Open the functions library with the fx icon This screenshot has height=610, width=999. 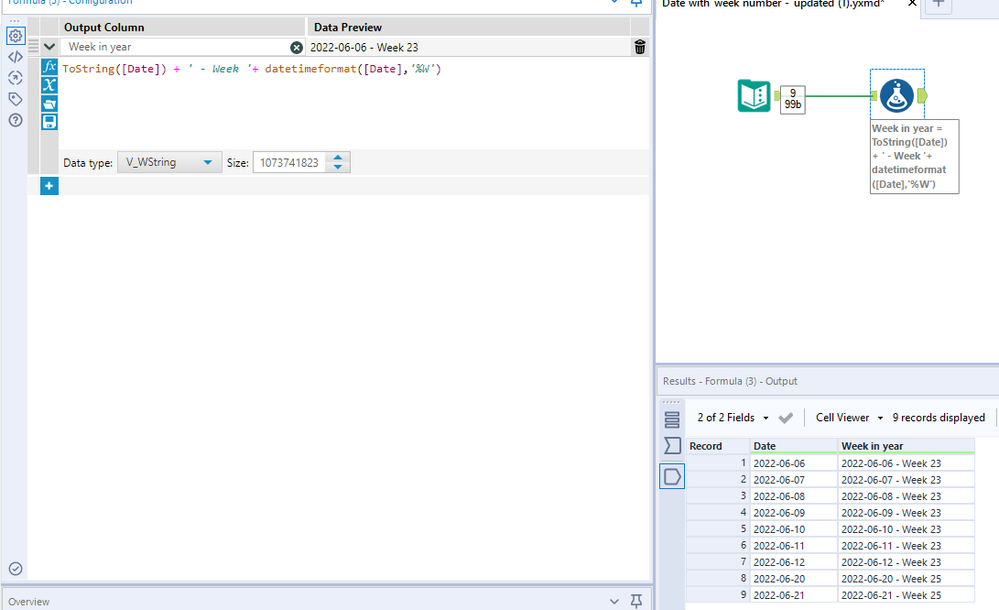pyautogui.click(x=49, y=66)
